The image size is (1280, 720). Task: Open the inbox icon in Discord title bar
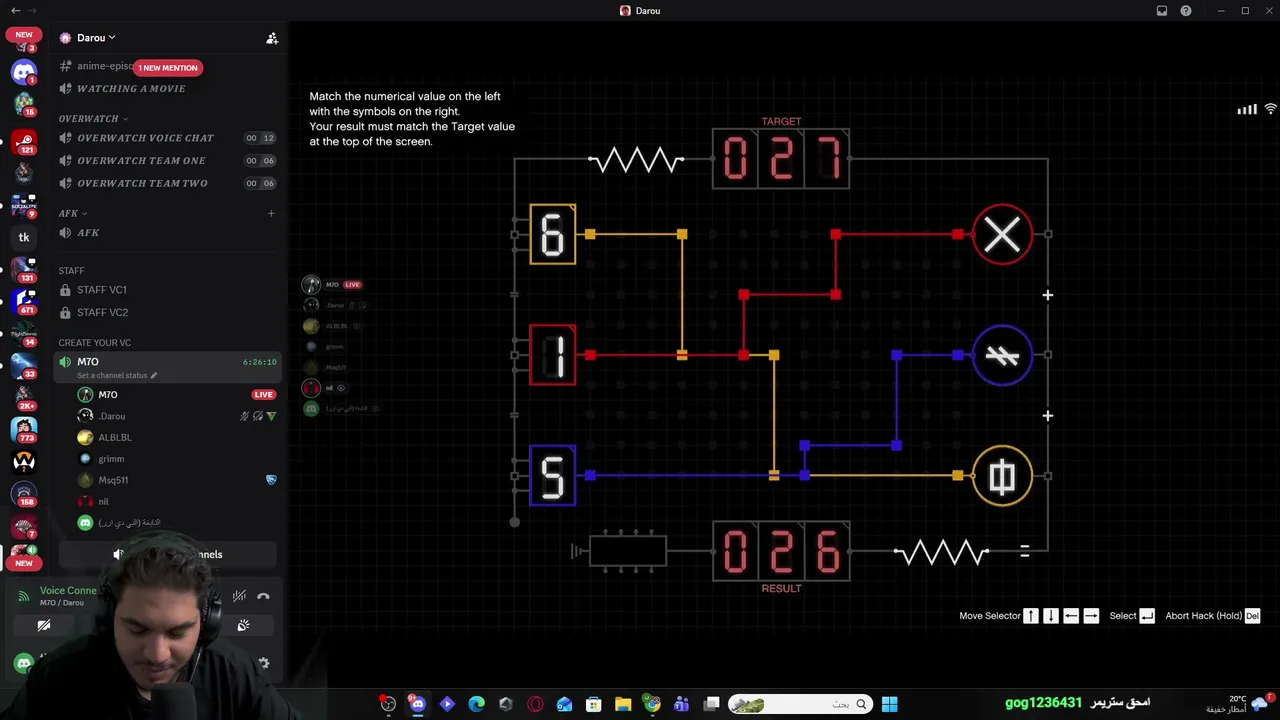tap(1162, 11)
